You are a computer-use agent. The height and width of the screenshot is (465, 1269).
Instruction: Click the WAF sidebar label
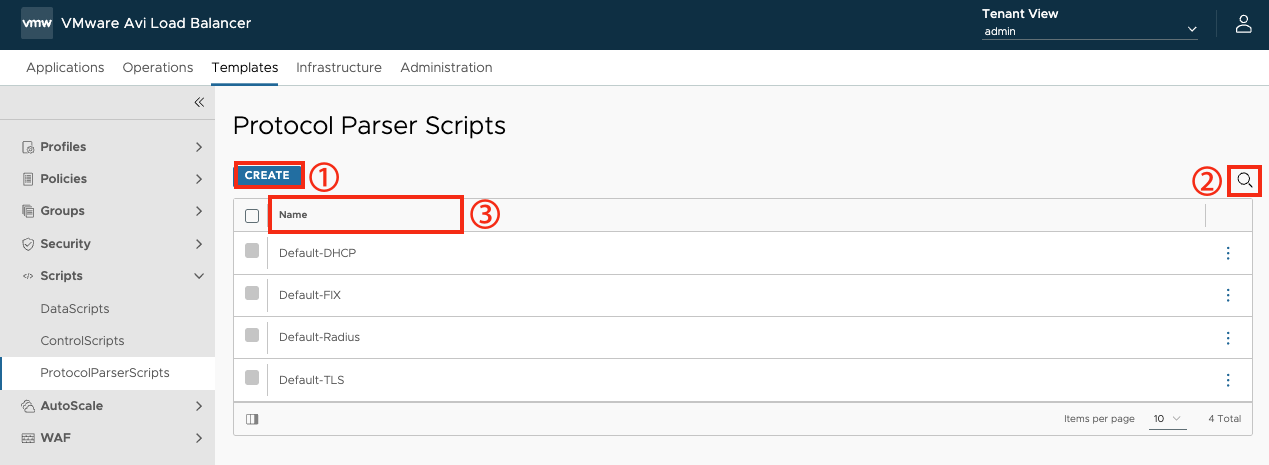pos(55,438)
